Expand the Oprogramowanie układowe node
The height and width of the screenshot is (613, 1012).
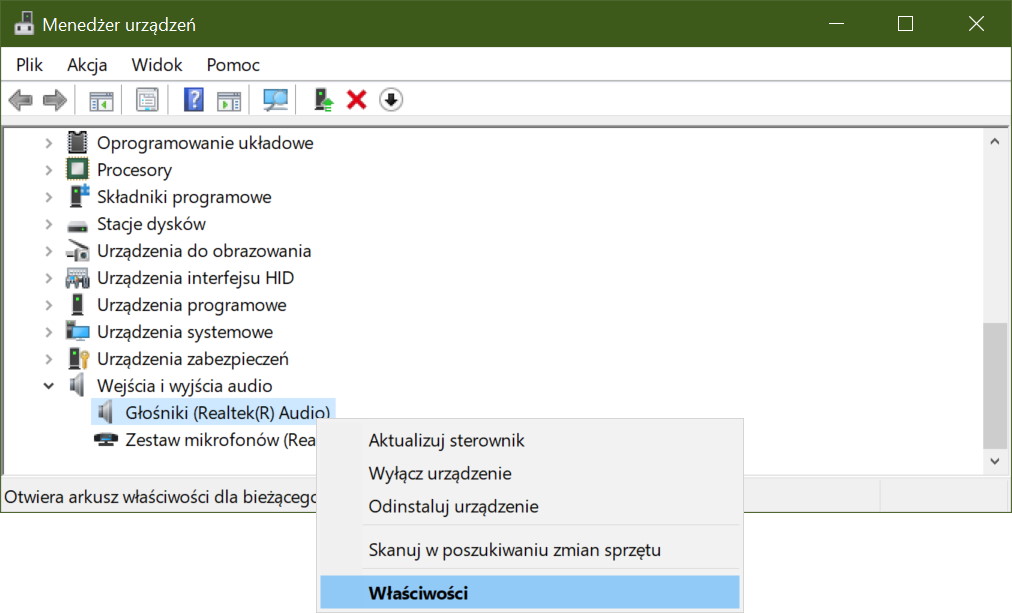[x=48, y=143]
